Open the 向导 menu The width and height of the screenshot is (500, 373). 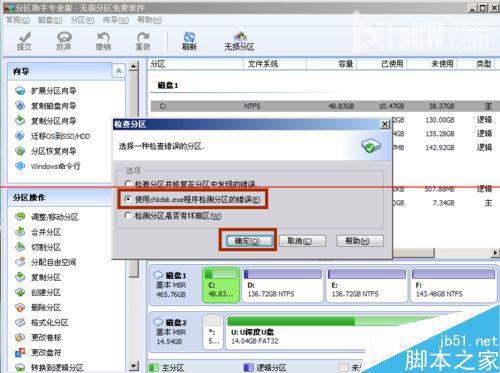point(115,20)
